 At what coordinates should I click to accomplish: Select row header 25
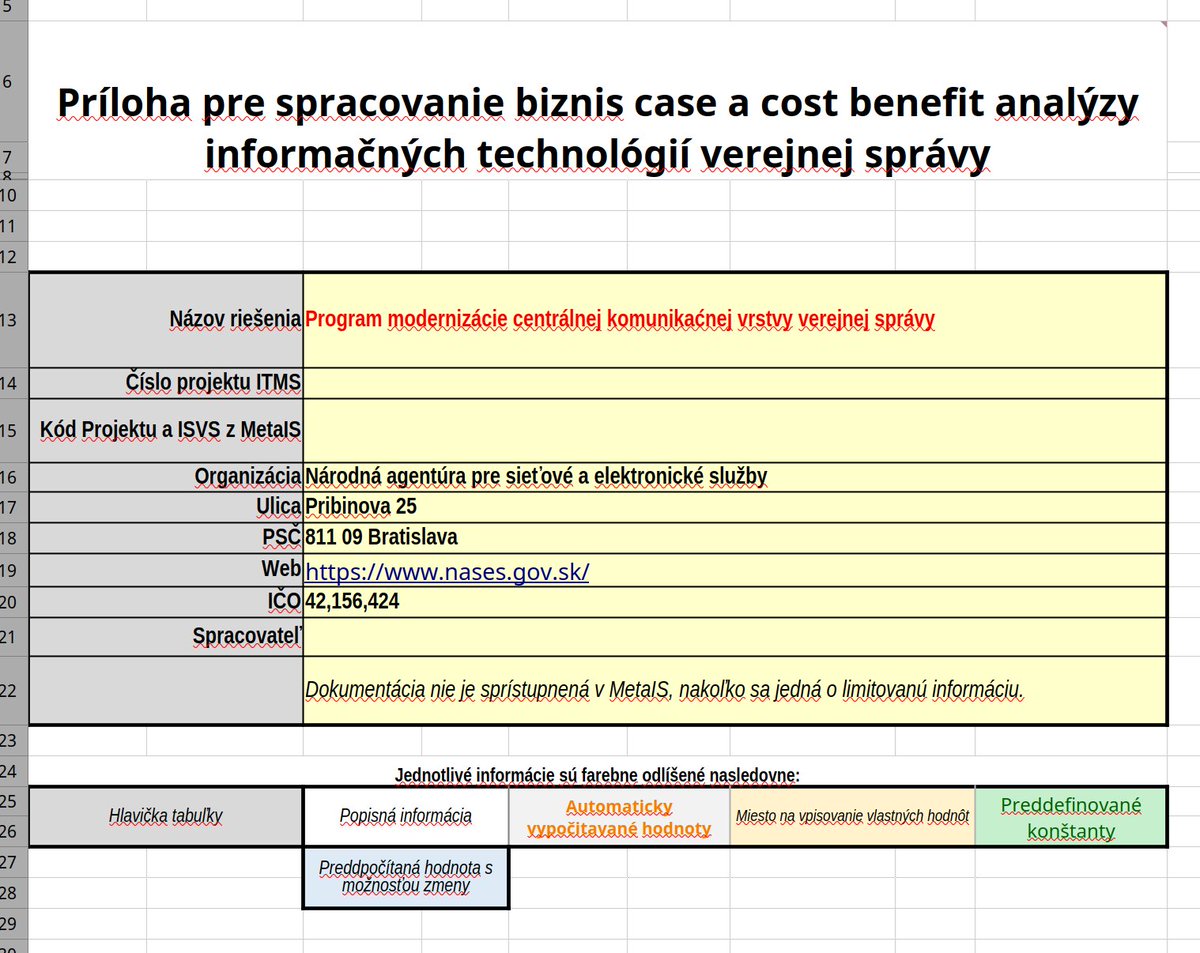coord(14,802)
